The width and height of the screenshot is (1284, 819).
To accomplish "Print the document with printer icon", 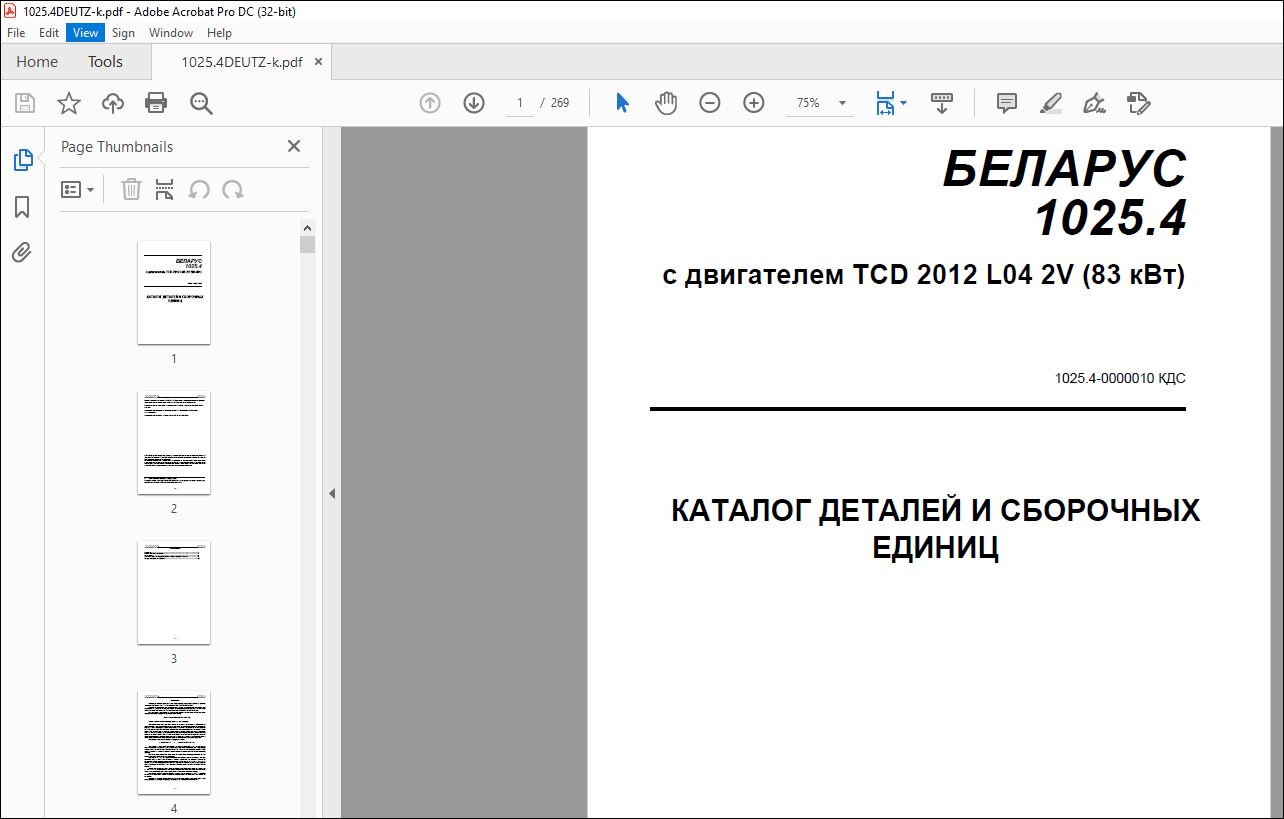I will (x=156, y=103).
